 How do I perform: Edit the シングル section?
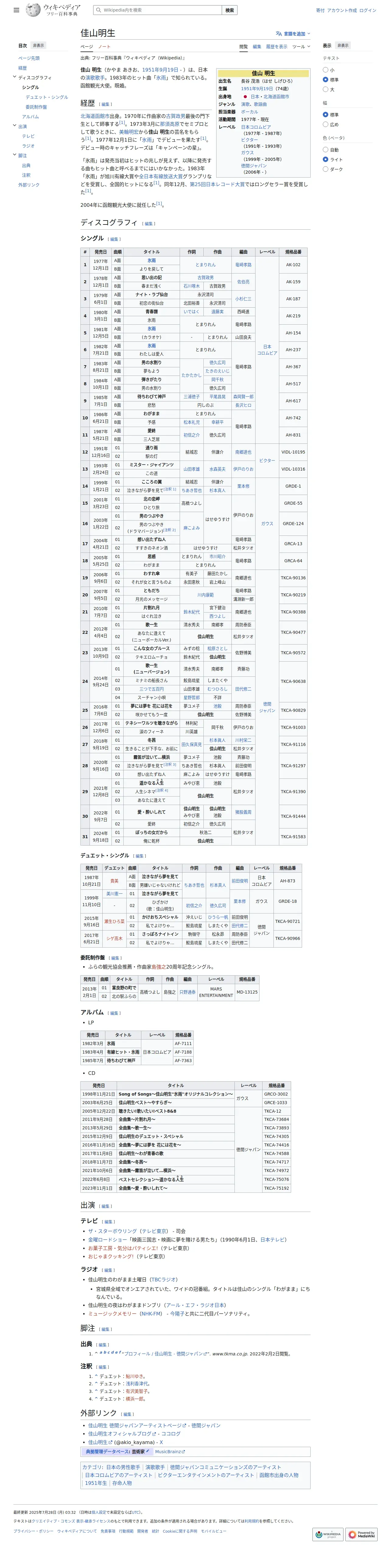114,239
